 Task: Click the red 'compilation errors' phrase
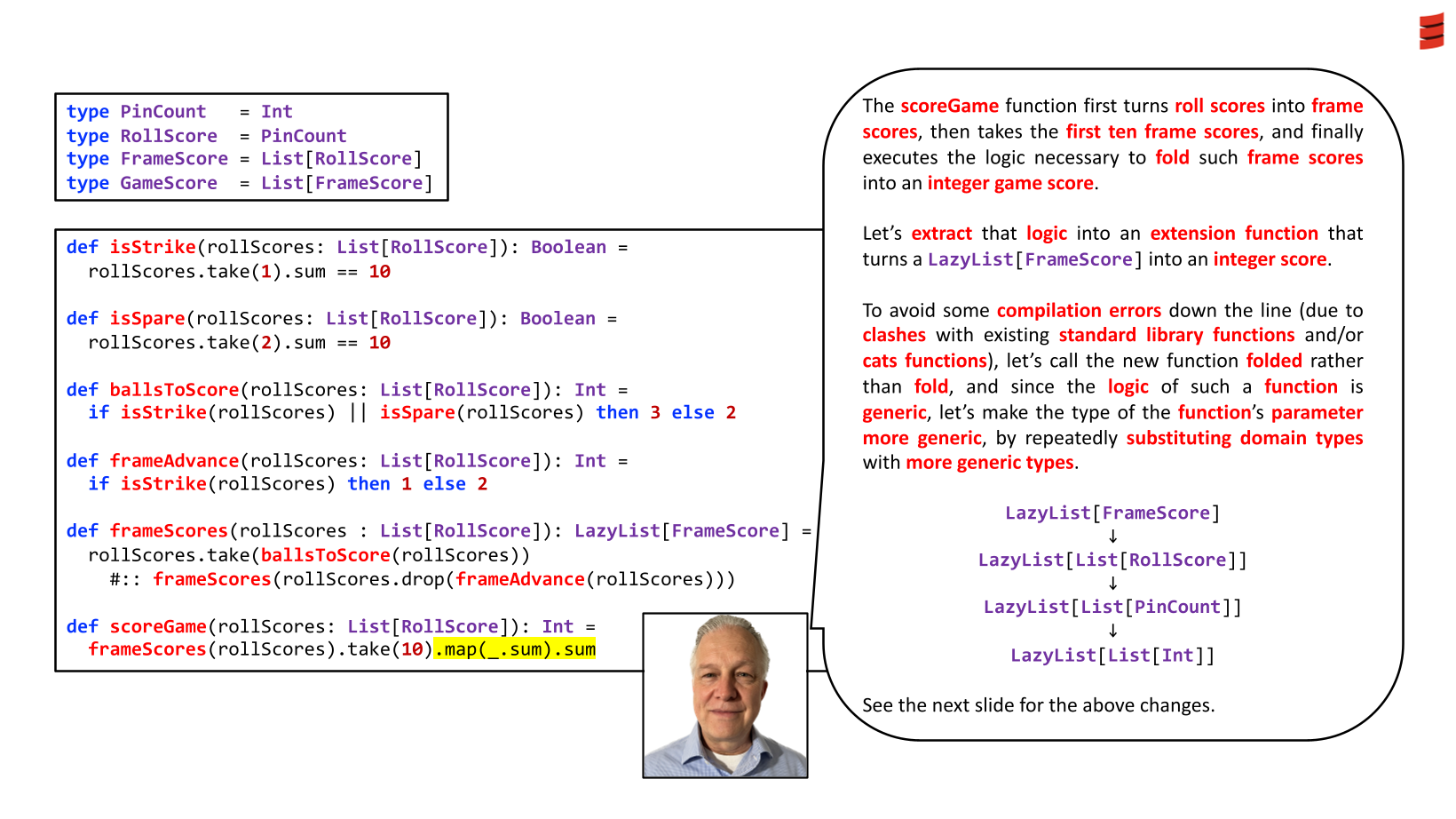coord(1079,311)
